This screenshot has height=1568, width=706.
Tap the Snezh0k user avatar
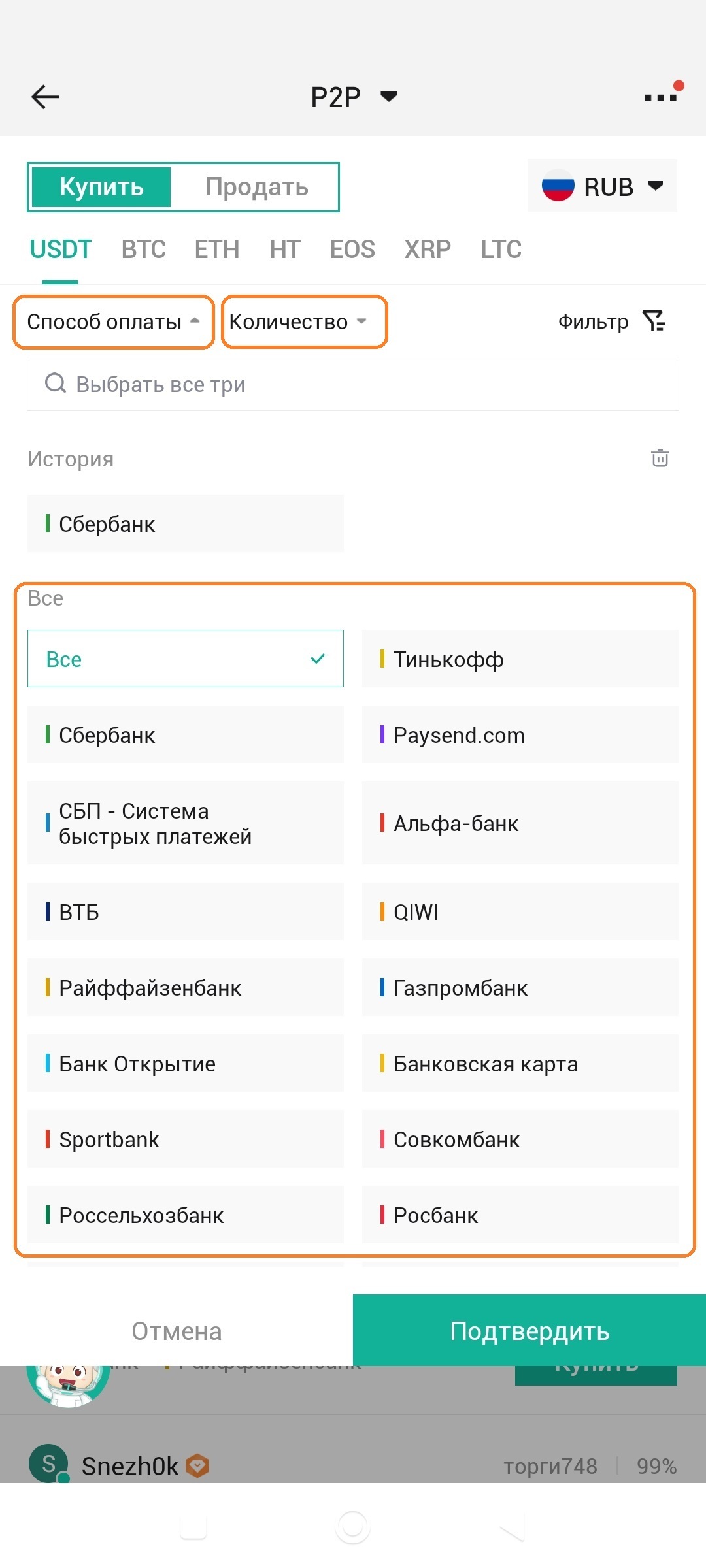(x=48, y=1463)
